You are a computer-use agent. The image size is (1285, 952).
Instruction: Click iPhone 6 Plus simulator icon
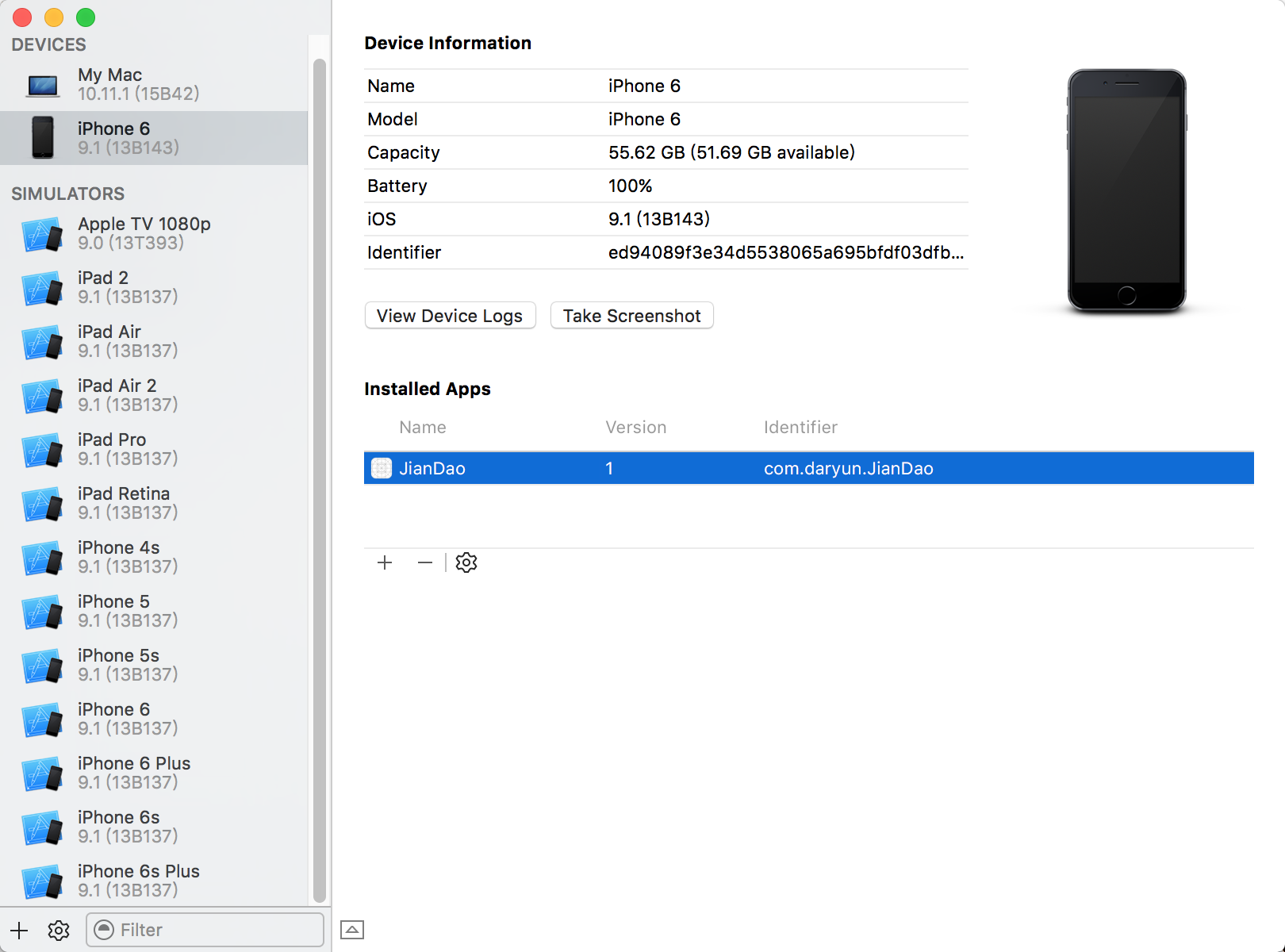tap(43, 773)
